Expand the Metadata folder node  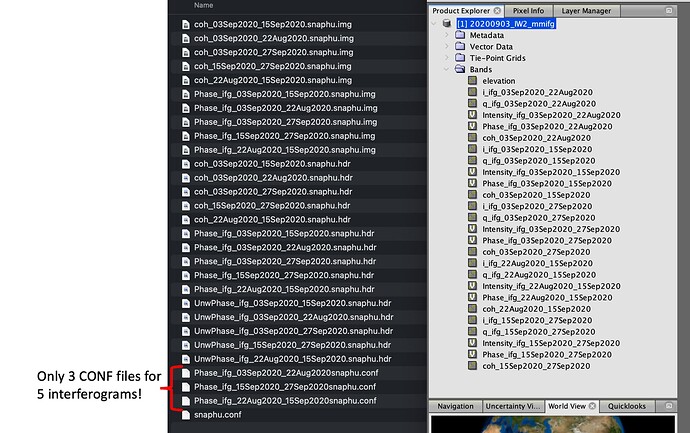(x=447, y=35)
